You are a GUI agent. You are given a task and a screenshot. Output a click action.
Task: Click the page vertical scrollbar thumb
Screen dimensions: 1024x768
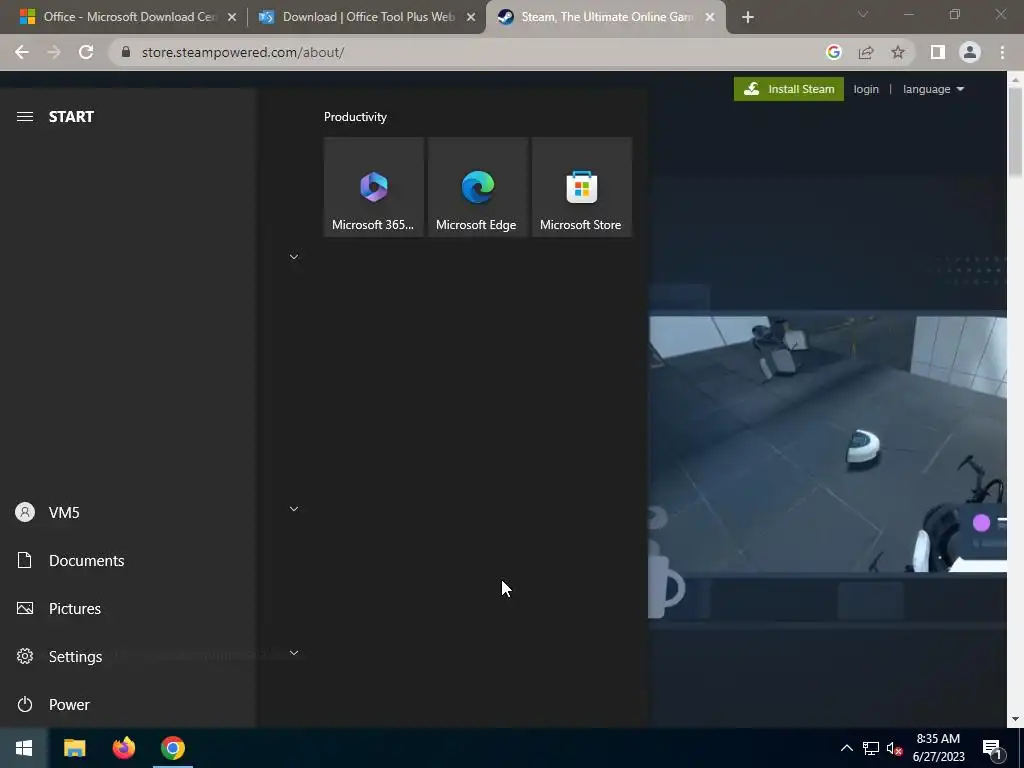click(1015, 131)
